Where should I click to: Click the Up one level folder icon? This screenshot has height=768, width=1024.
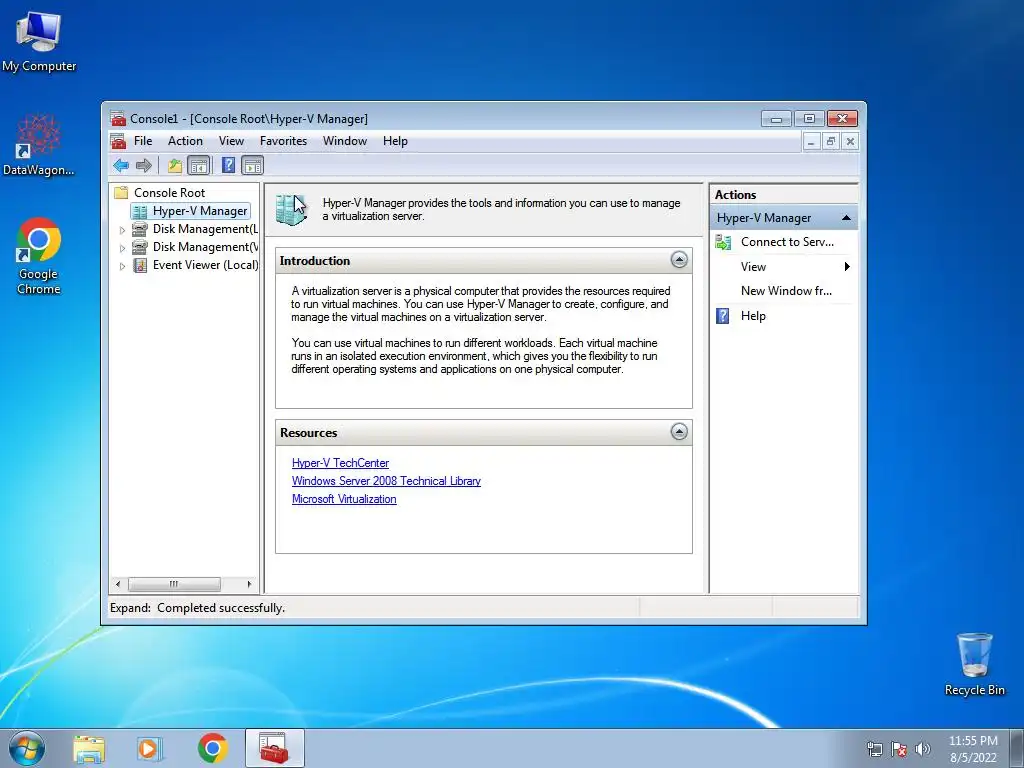[174, 165]
